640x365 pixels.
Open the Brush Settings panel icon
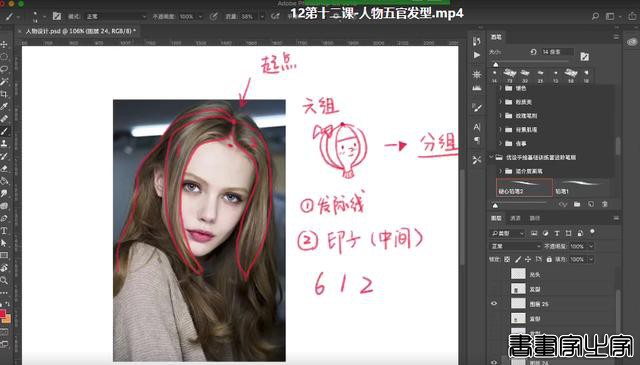click(x=476, y=107)
